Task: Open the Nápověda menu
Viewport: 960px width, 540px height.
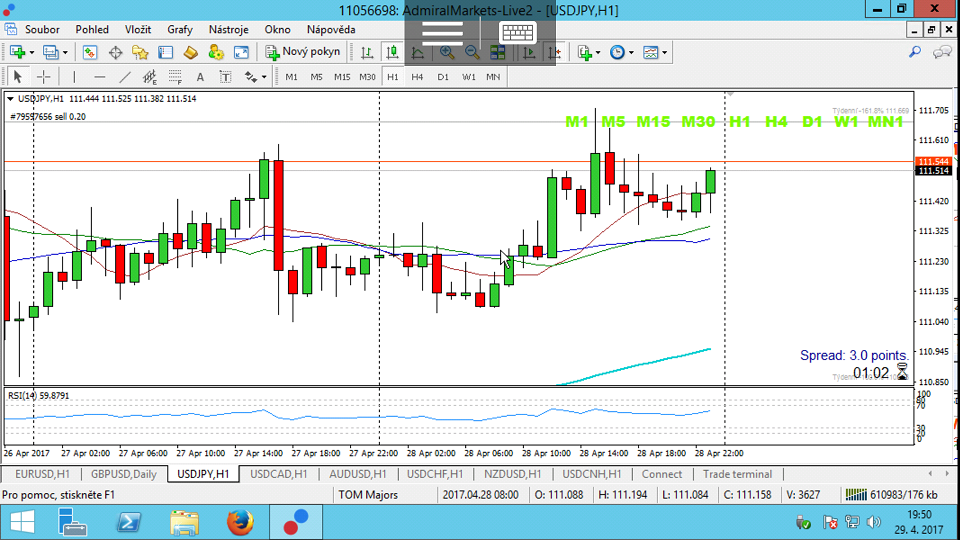Action: pos(331,29)
